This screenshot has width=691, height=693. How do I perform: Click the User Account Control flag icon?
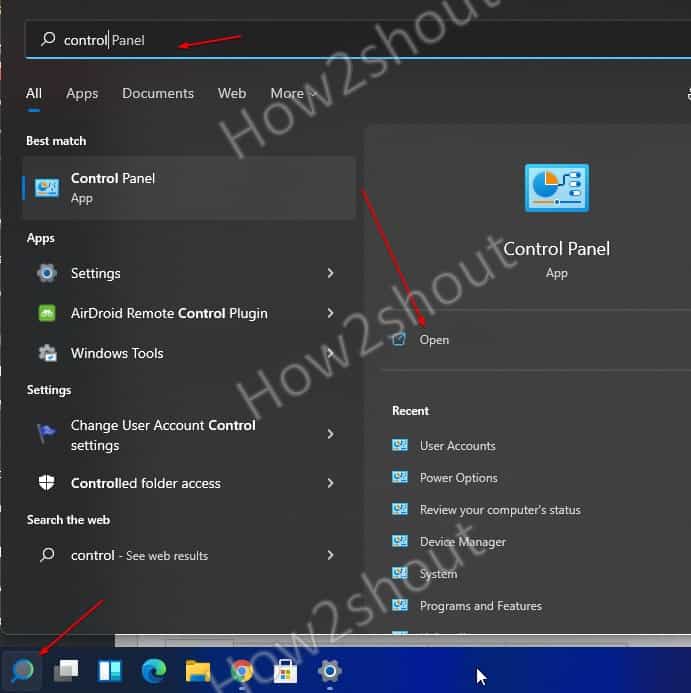(46, 433)
